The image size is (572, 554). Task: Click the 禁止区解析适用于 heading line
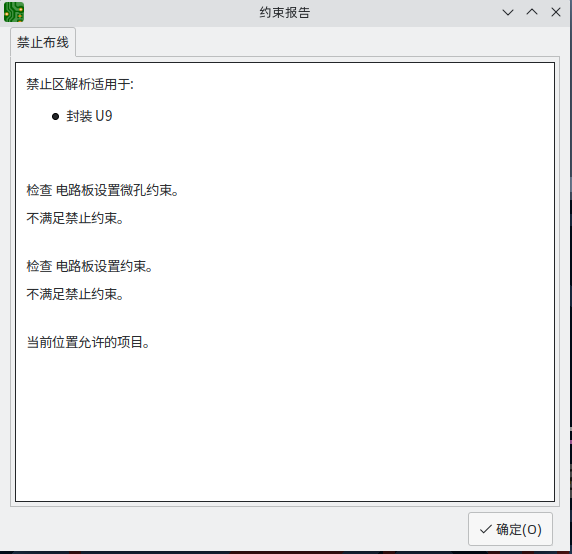pos(80,85)
